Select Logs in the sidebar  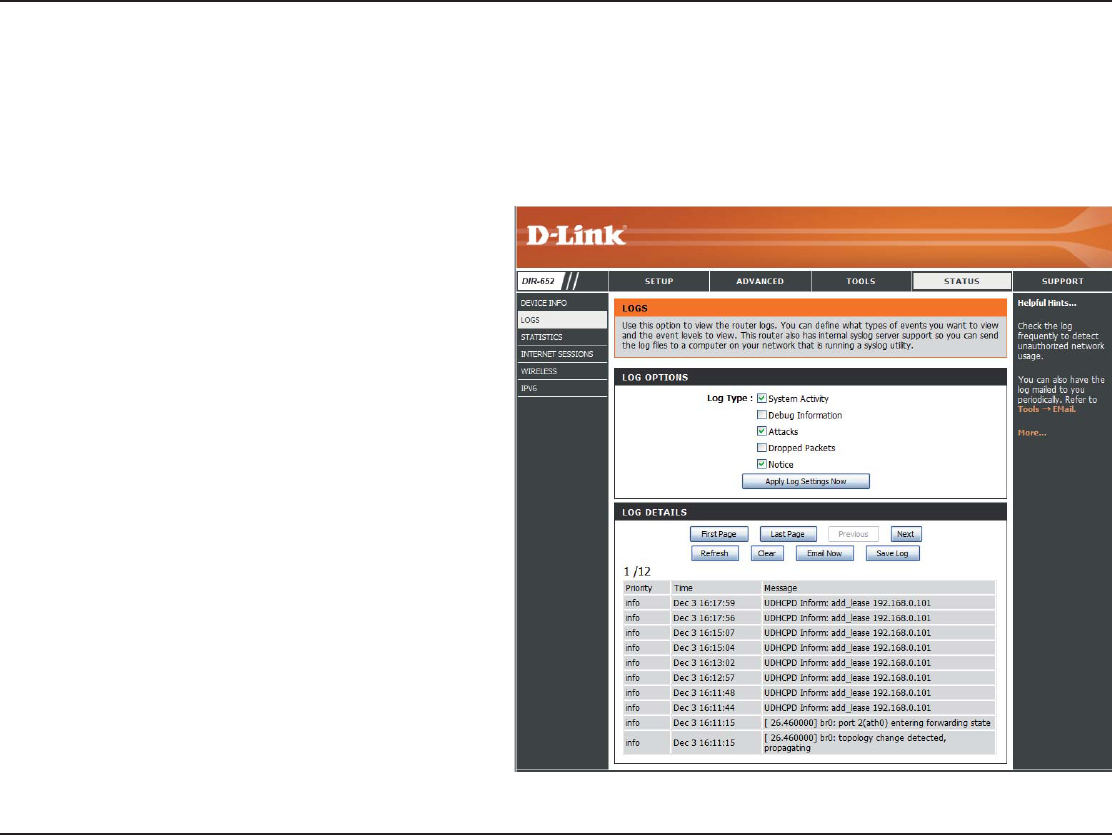tap(562, 320)
